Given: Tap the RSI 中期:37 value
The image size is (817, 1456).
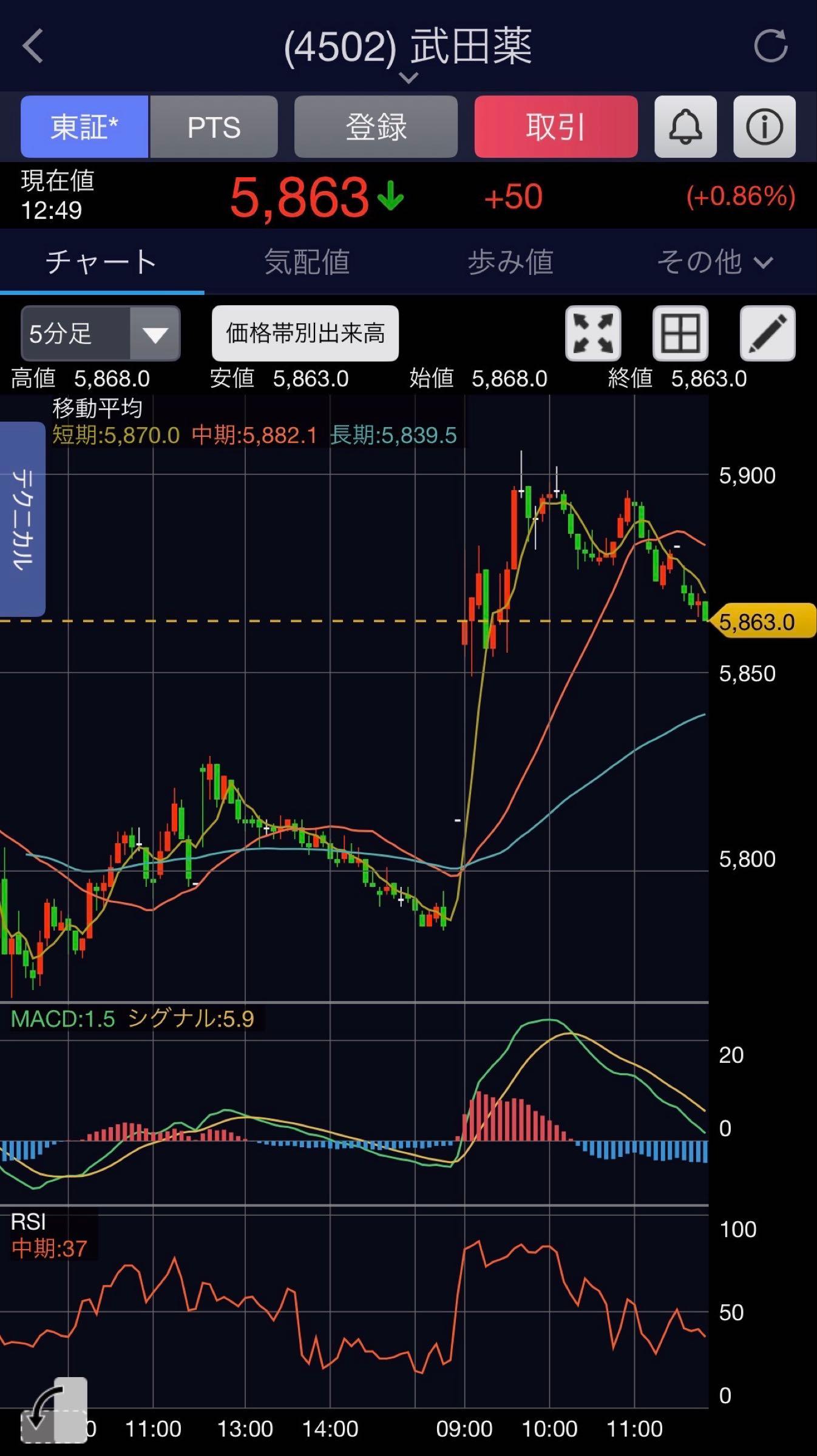Looking at the screenshot, I should (x=49, y=1249).
